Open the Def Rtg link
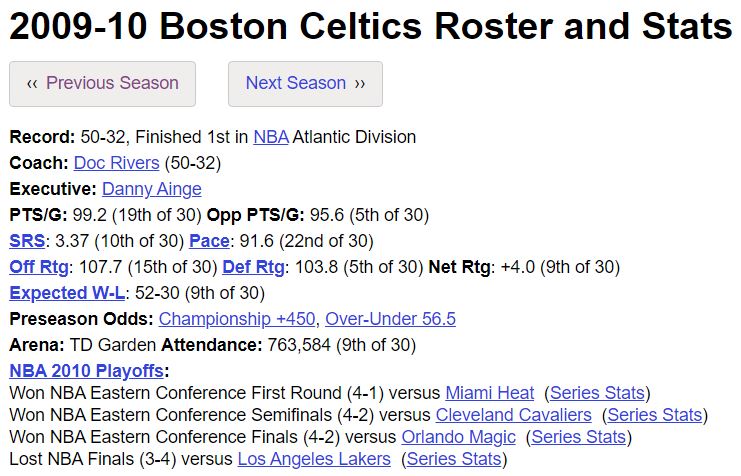This screenshot has height=476, width=741. [x=253, y=267]
